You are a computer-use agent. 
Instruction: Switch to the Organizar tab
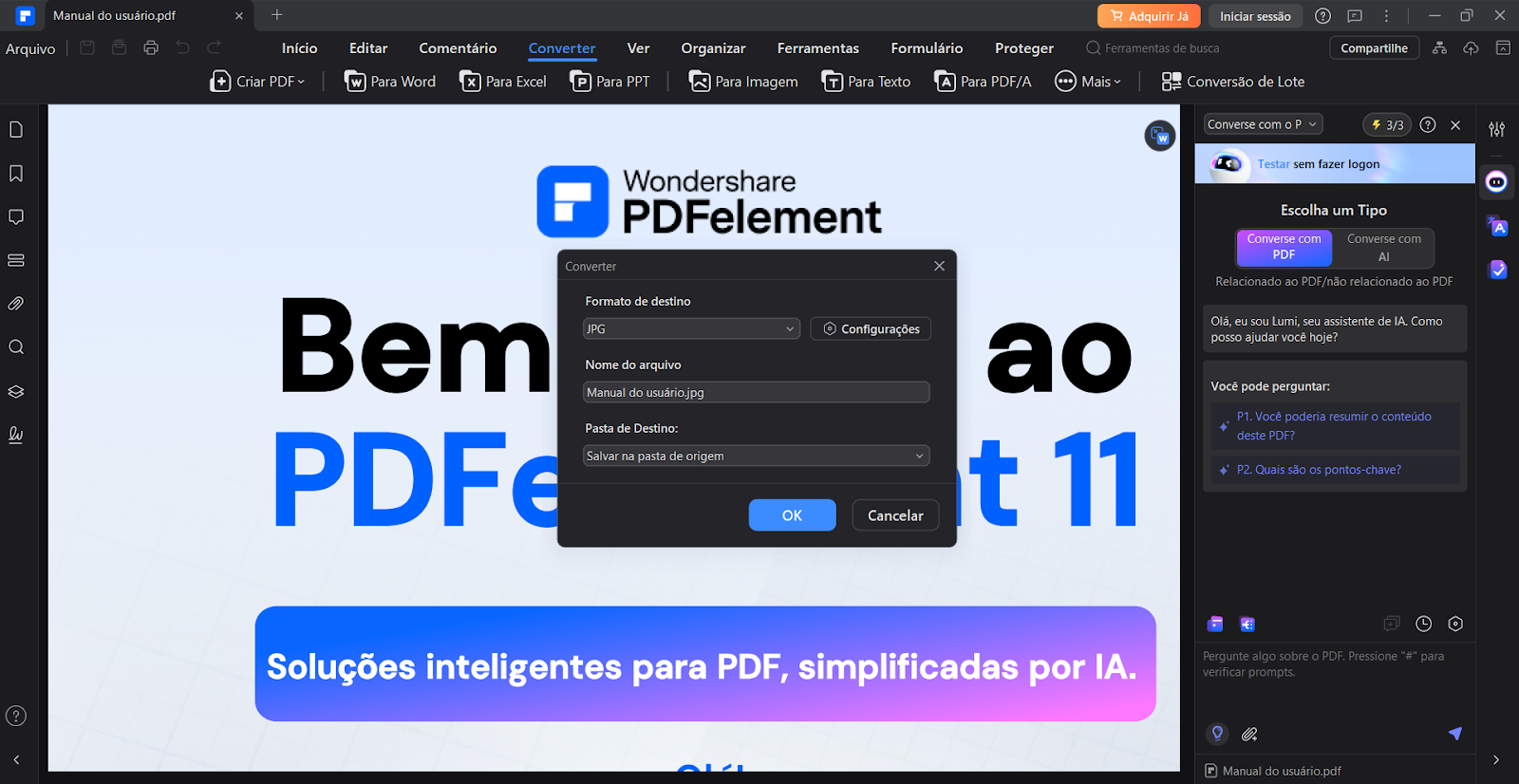coord(713,47)
